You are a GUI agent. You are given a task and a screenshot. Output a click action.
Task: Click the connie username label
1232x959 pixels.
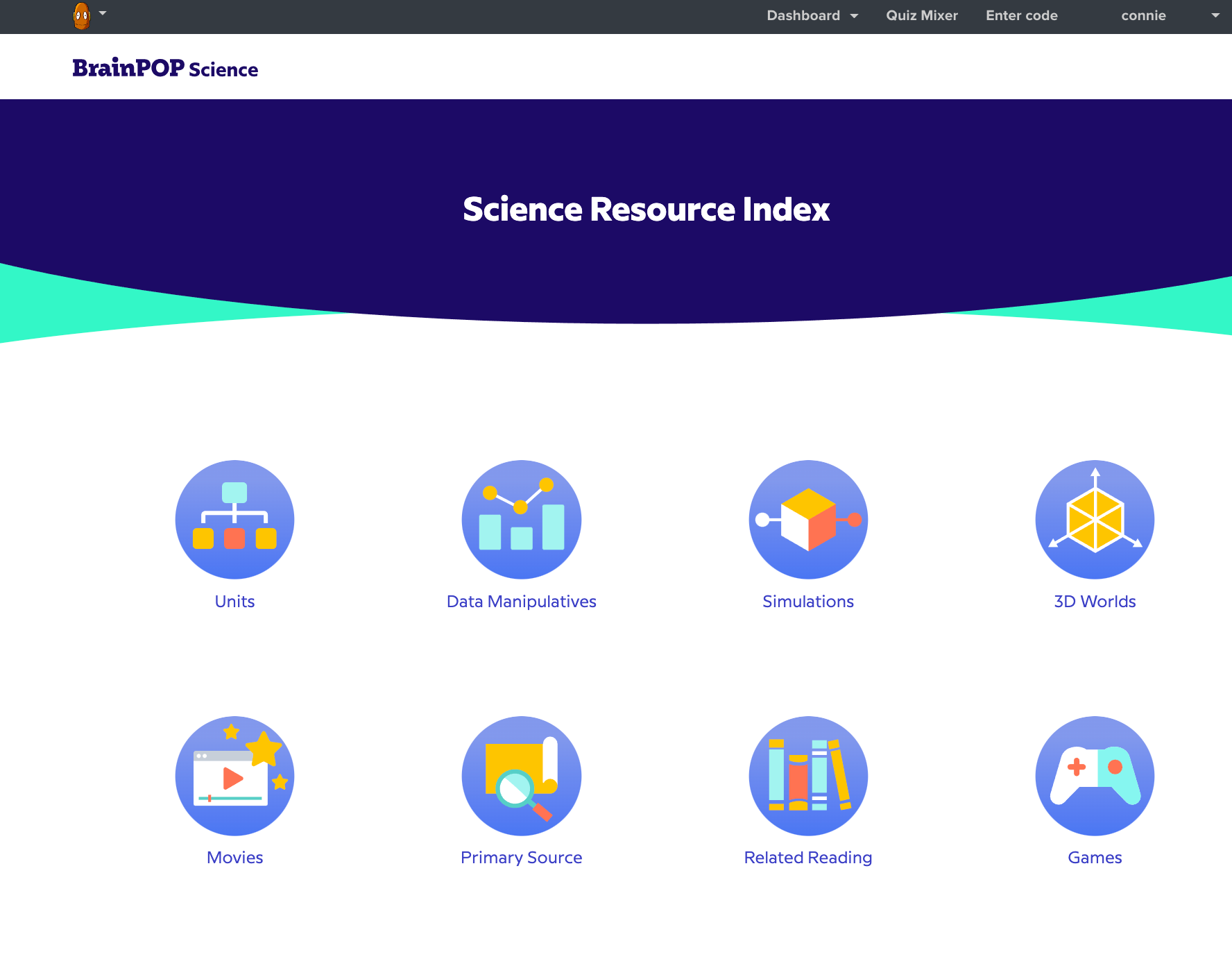tap(1143, 16)
